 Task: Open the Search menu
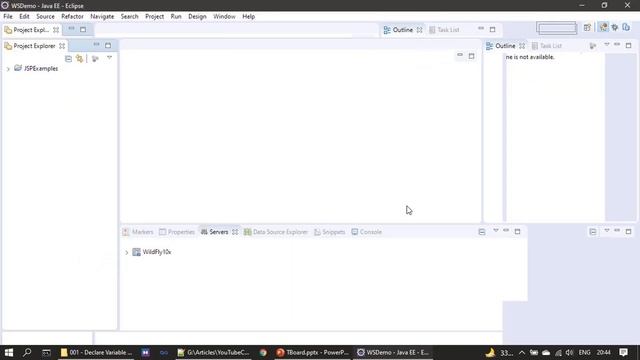pos(129,16)
